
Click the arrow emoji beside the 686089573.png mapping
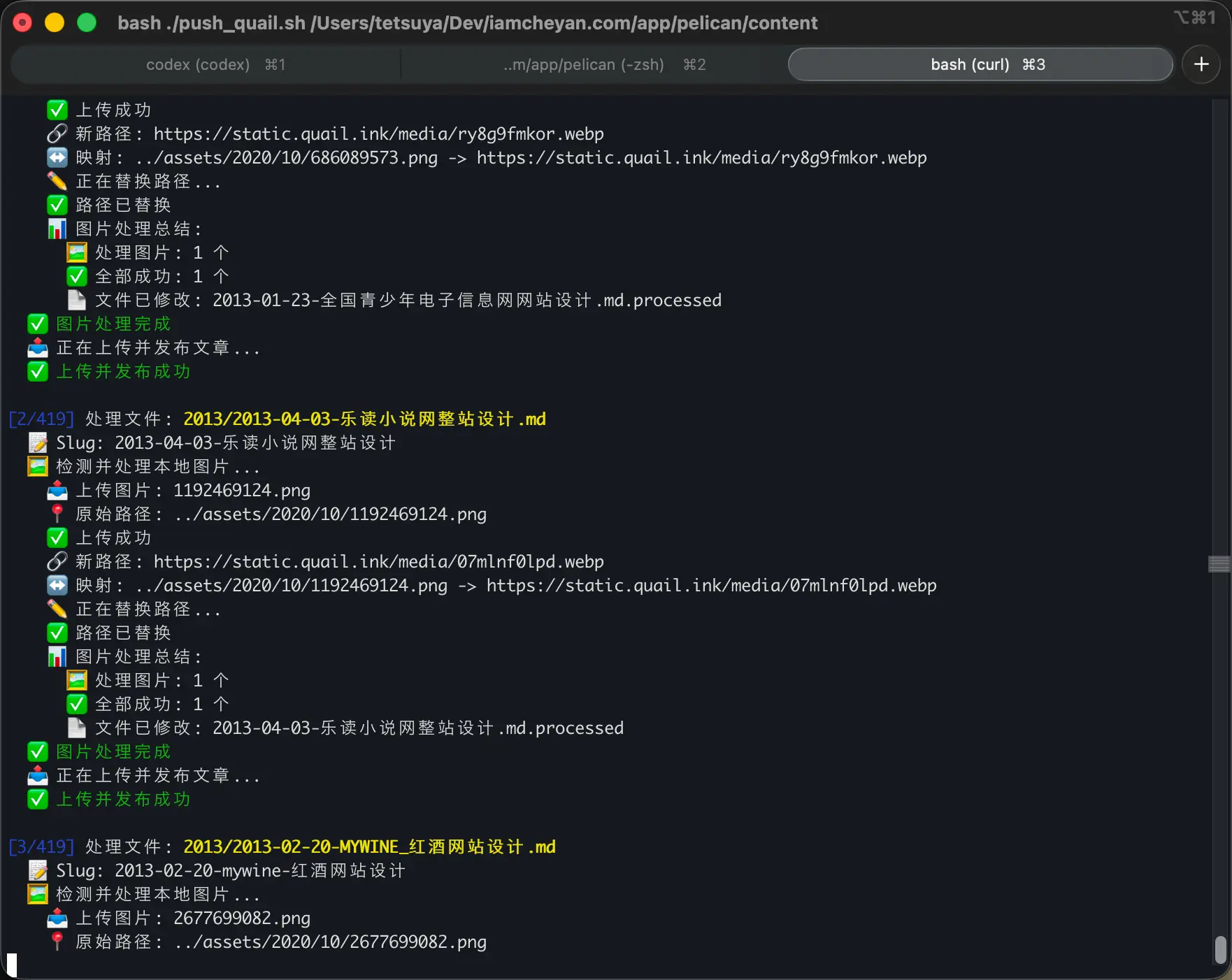57,157
